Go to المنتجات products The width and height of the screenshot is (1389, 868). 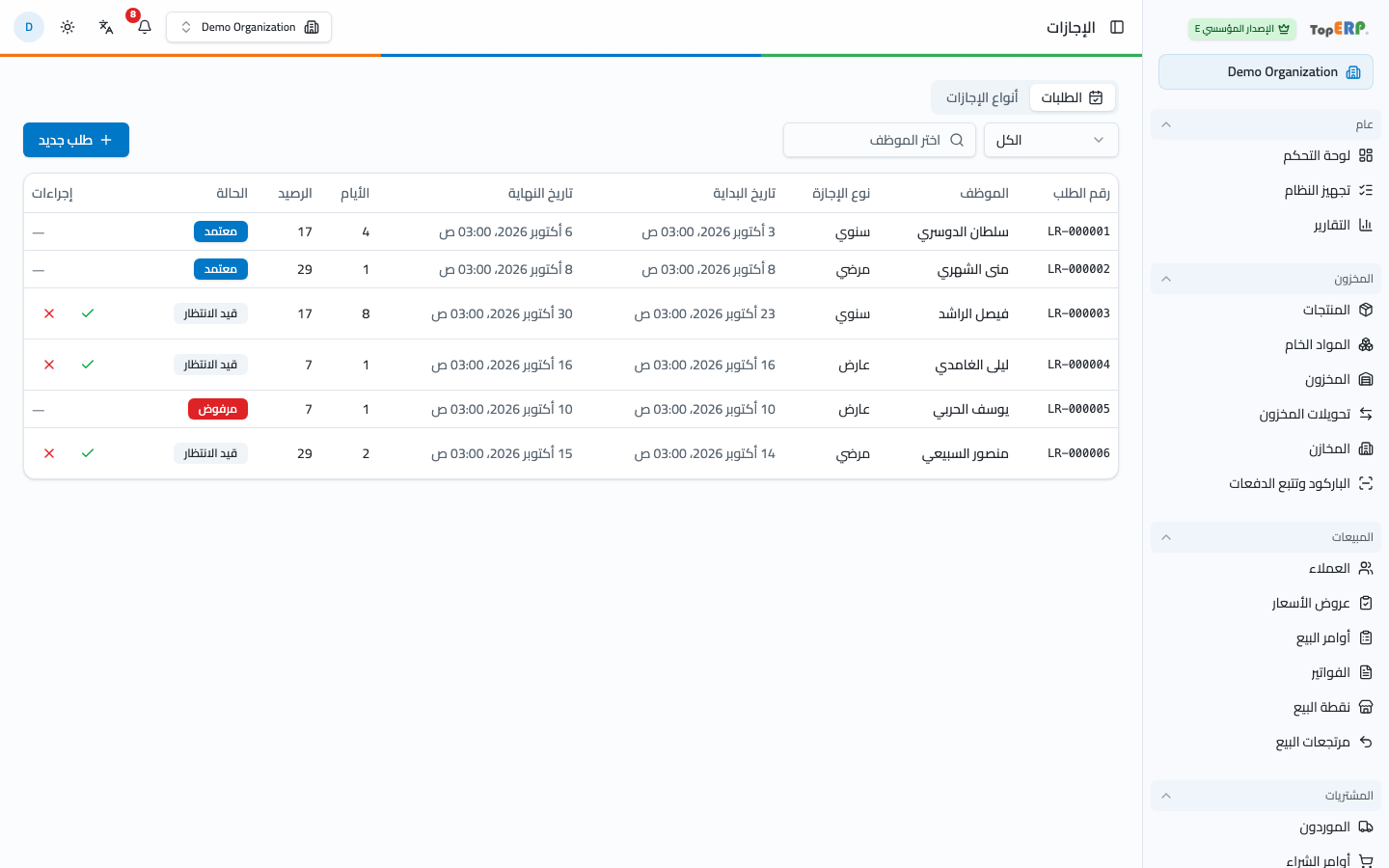(1266, 310)
